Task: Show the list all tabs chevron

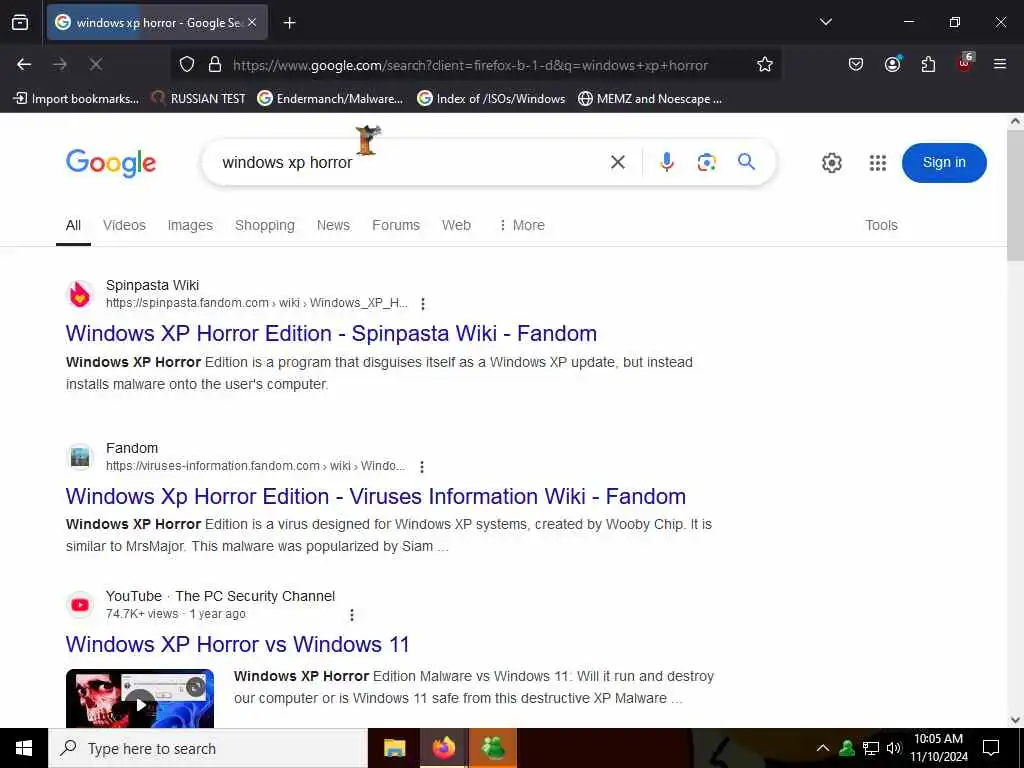Action: pos(825,22)
